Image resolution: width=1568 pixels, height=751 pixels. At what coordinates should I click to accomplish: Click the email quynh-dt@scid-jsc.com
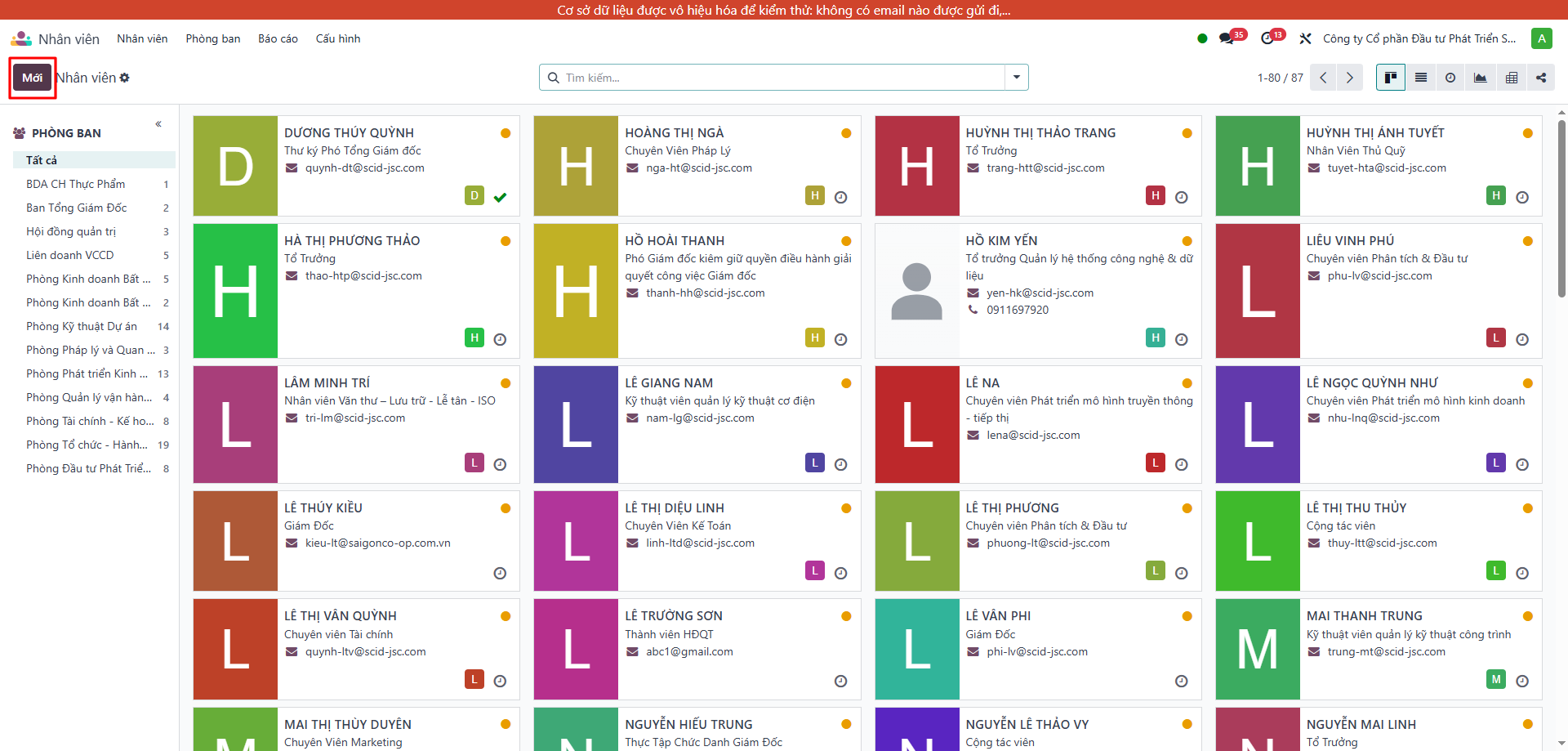point(365,168)
